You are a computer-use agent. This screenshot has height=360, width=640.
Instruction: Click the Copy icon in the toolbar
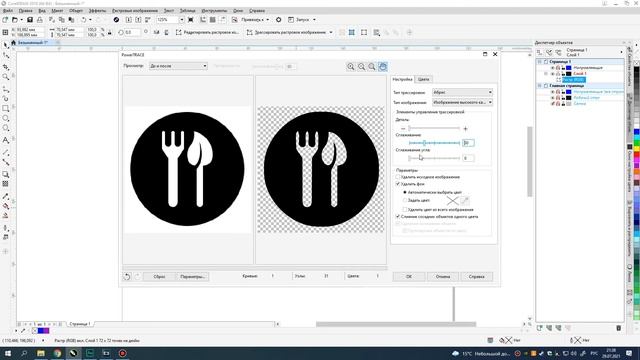pos(62,20)
